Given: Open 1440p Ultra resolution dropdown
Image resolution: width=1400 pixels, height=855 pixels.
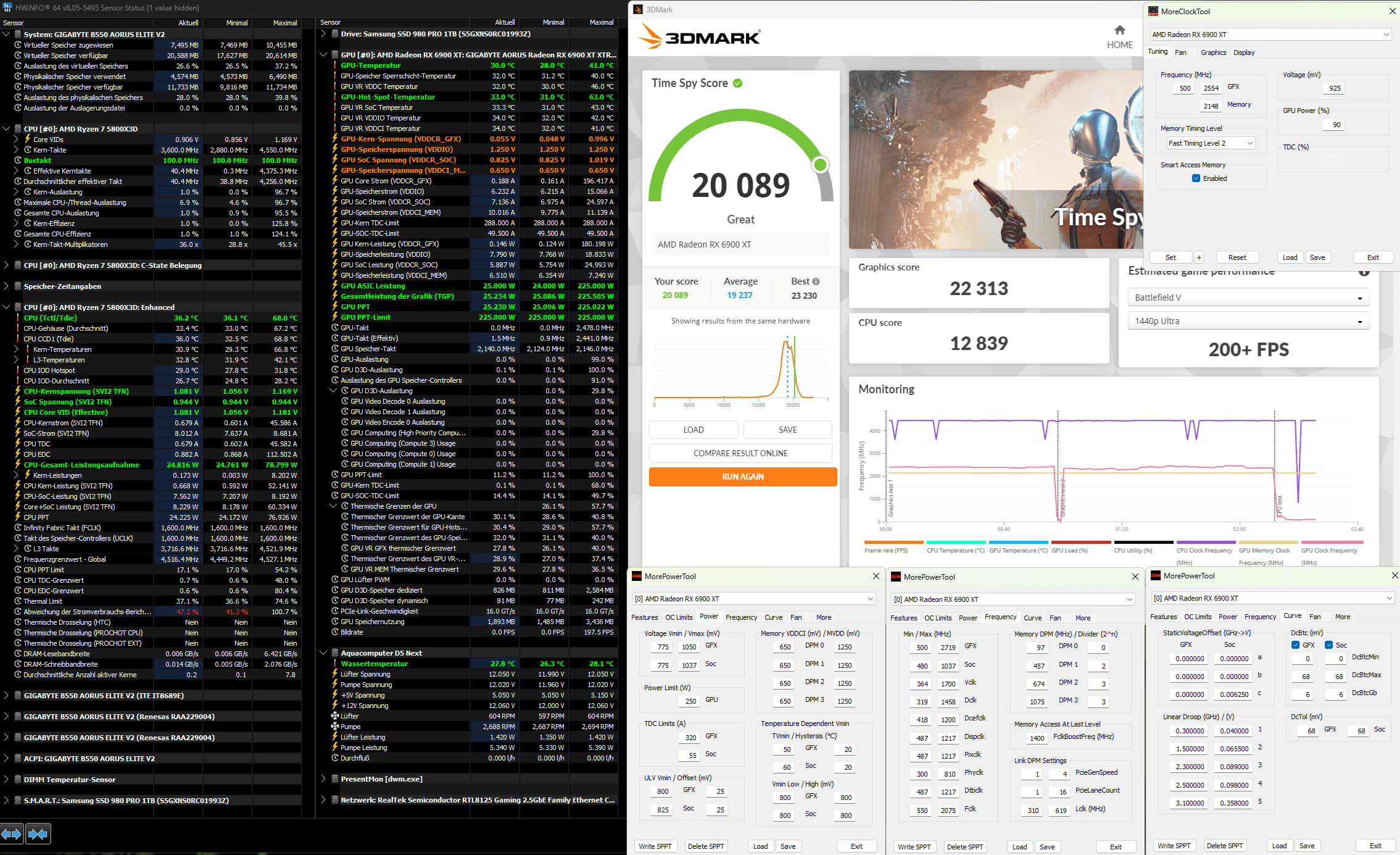Looking at the screenshot, I should point(1249,321).
